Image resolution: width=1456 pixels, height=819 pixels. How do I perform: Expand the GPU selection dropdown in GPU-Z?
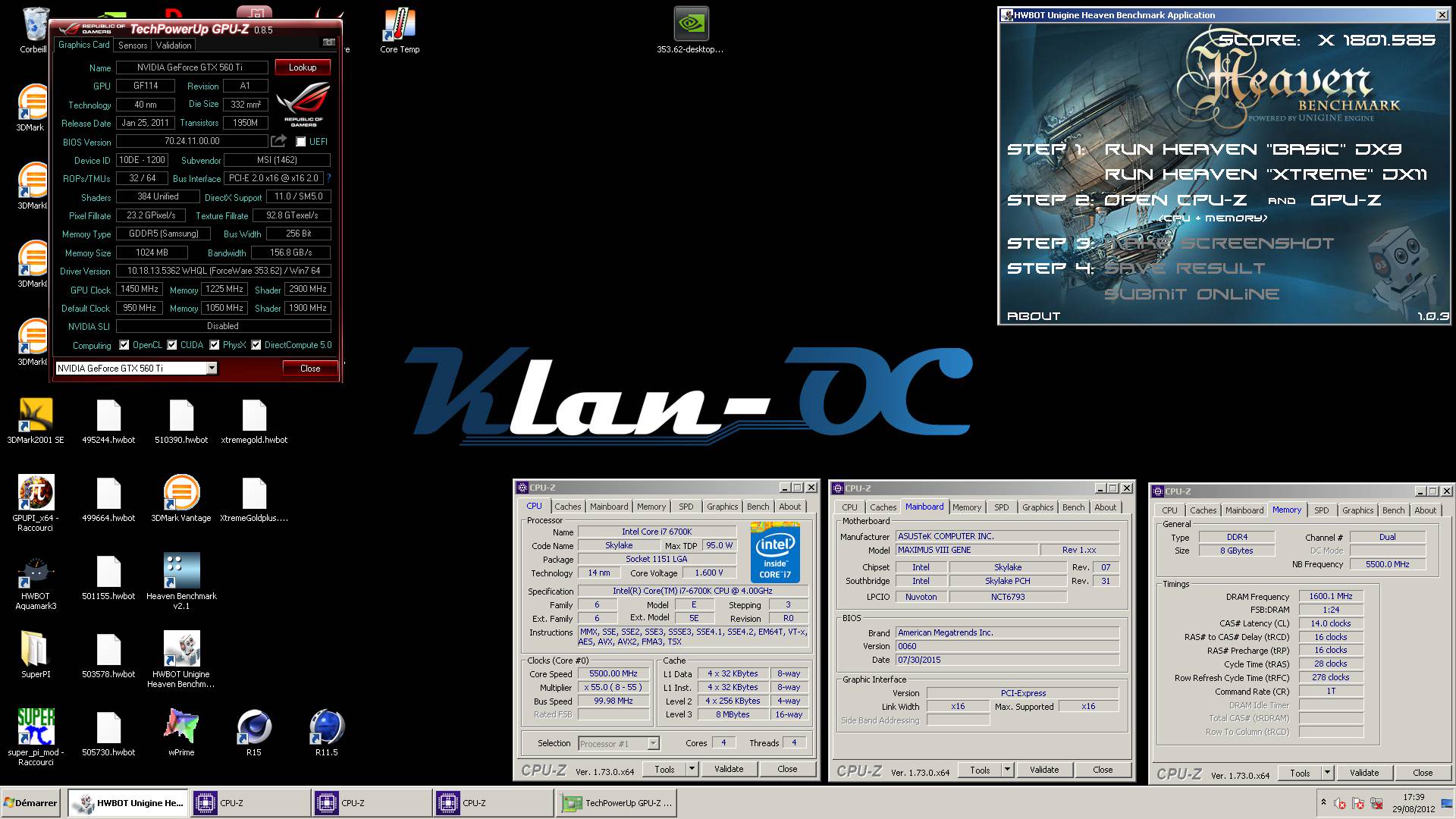pyautogui.click(x=212, y=369)
